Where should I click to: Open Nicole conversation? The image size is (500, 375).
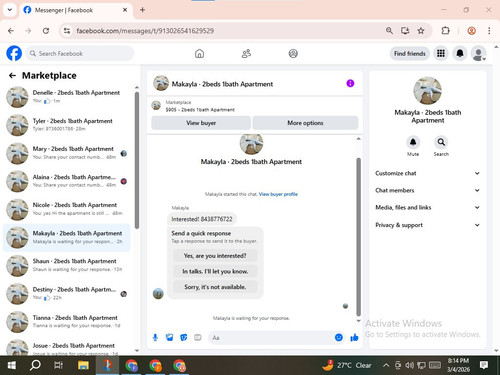click(67, 209)
